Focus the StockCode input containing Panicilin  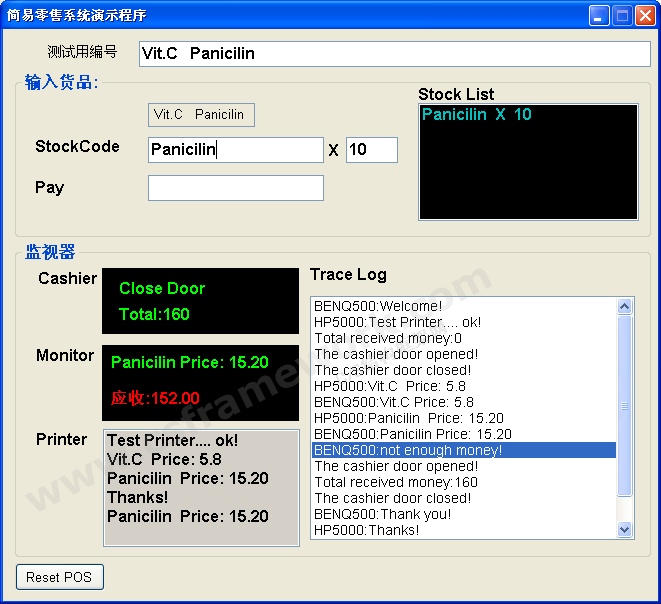point(235,150)
